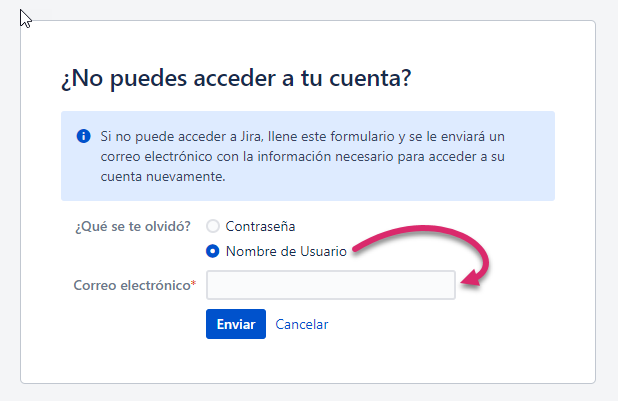Select the Nombre de Usuario radio button
Image resolution: width=618 pixels, height=401 pixels.
[x=213, y=251]
